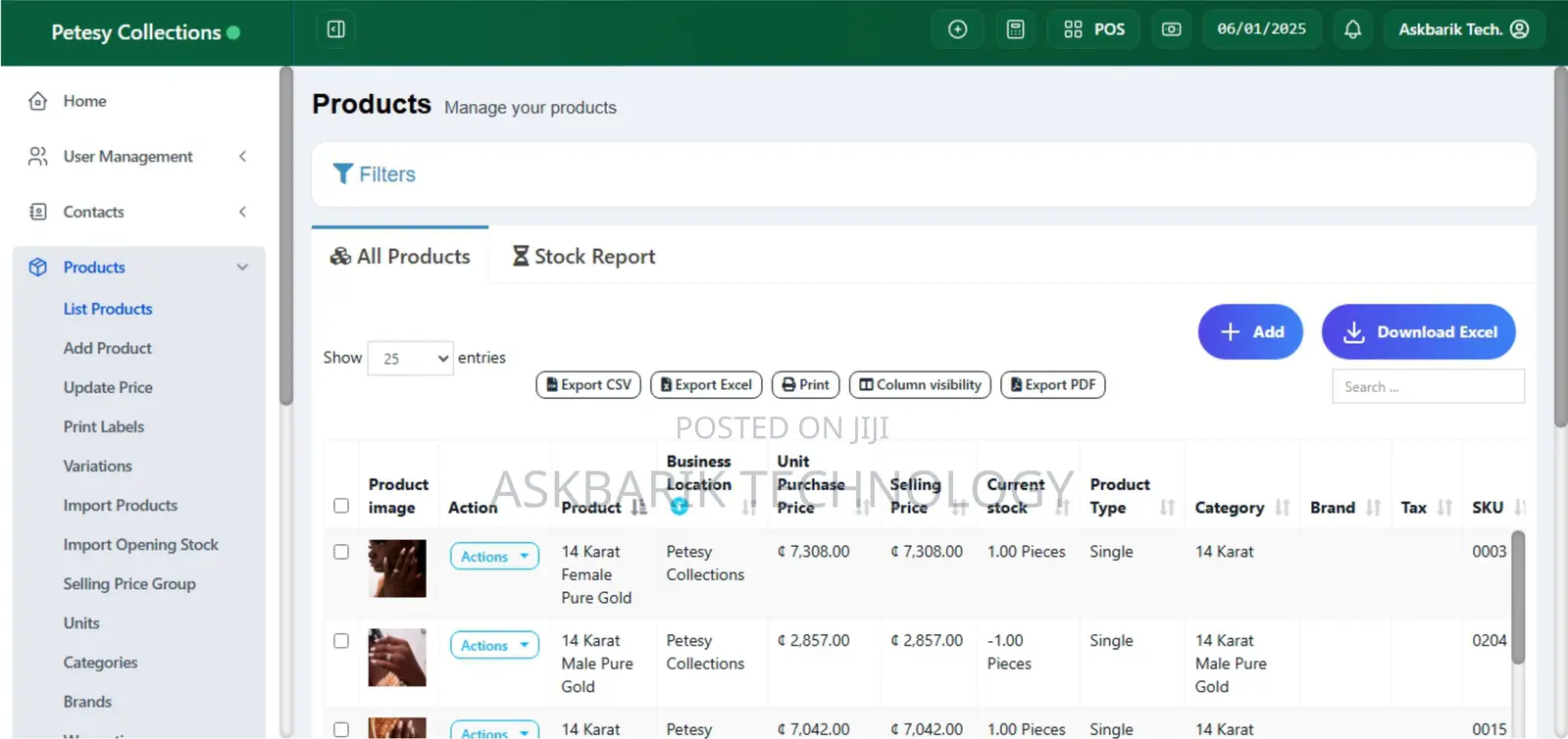Open Variations in sidebar
The width and height of the screenshot is (1568, 739).
(x=98, y=466)
